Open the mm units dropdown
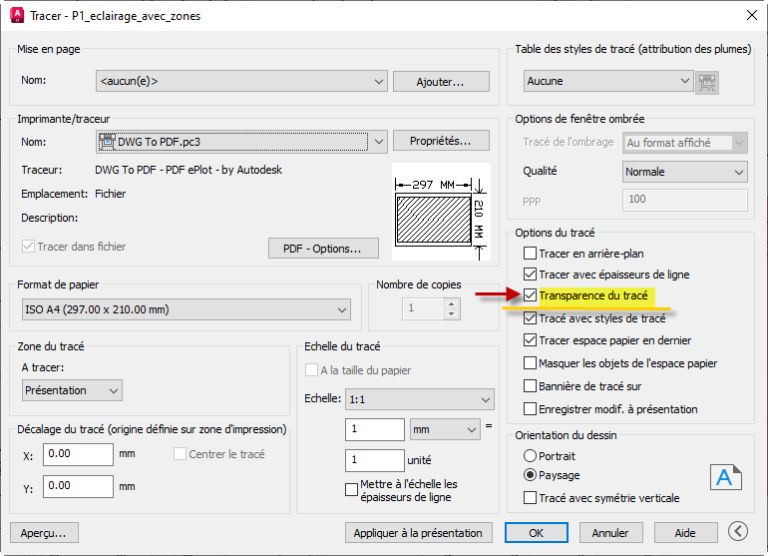This screenshot has height=556, width=768. pyautogui.click(x=445, y=430)
